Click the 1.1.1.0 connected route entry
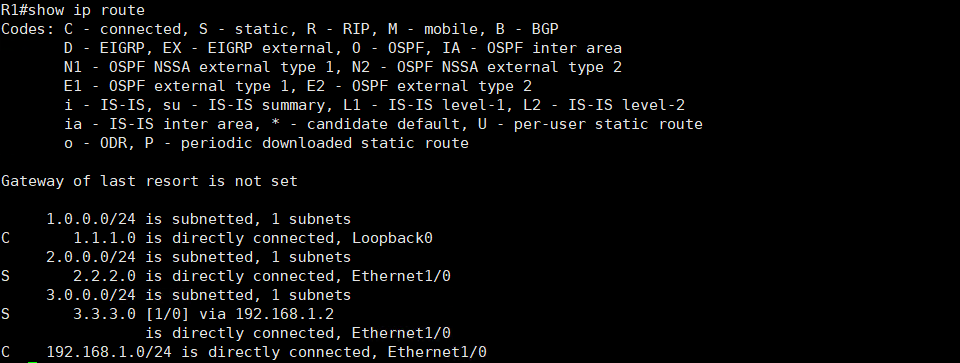Image resolution: width=960 pixels, height=363 pixels. coord(217,238)
